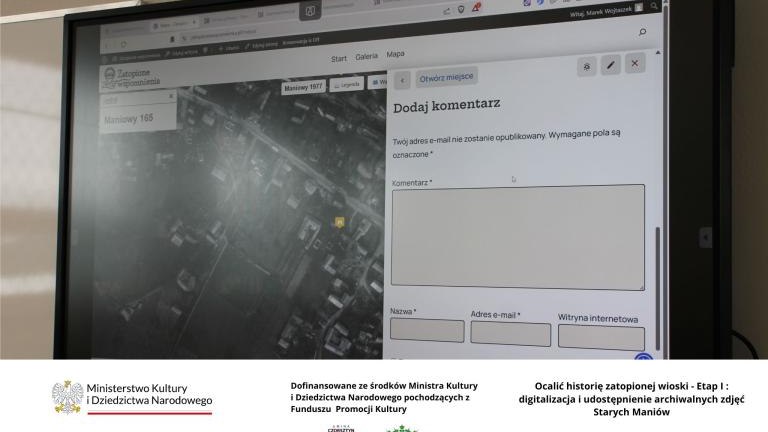The height and width of the screenshot is (432, 768).
Task: Clear the map search field with its X
Action: coord(170,96)
